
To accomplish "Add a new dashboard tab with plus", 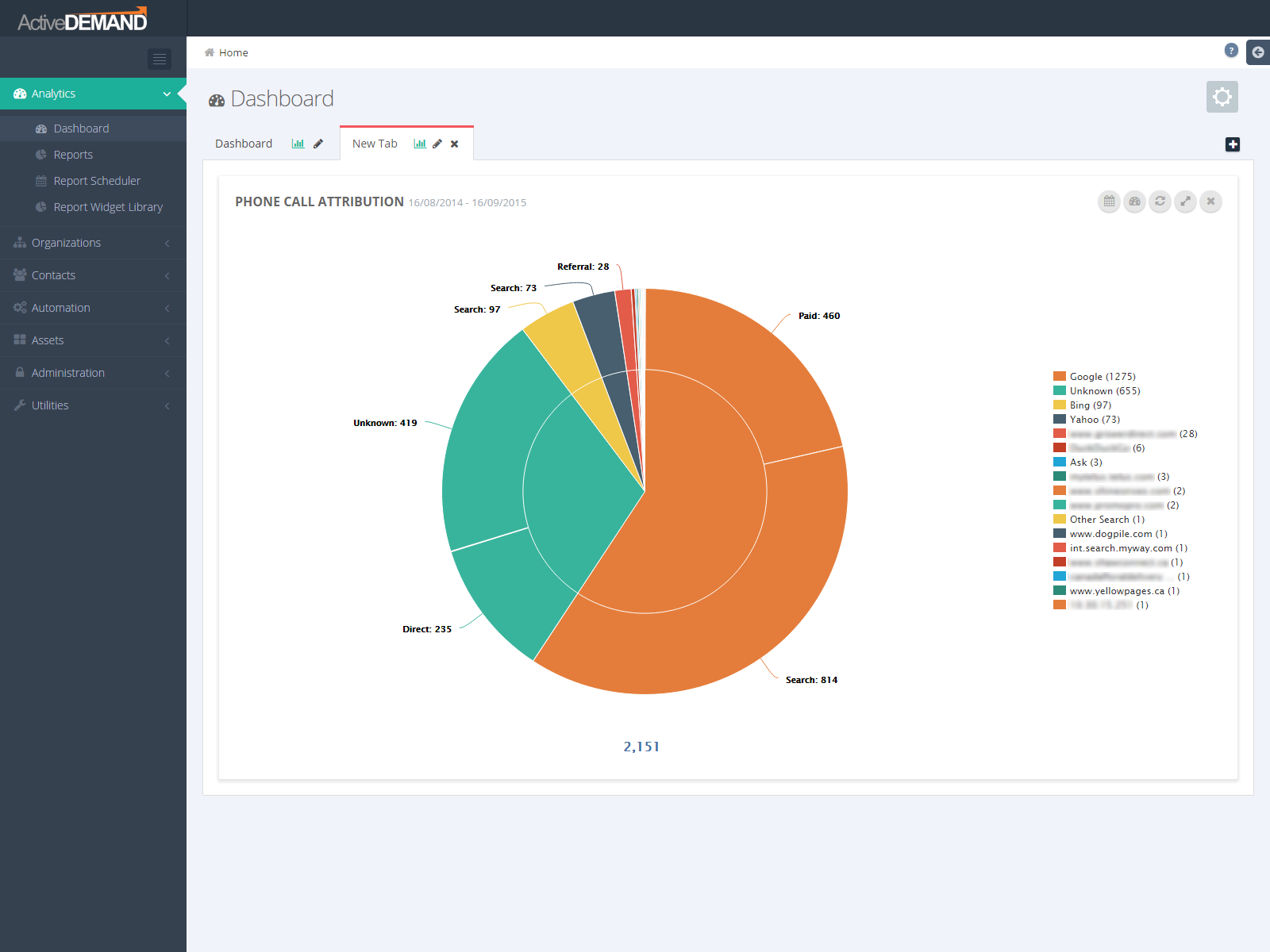I will (1232, 144).
